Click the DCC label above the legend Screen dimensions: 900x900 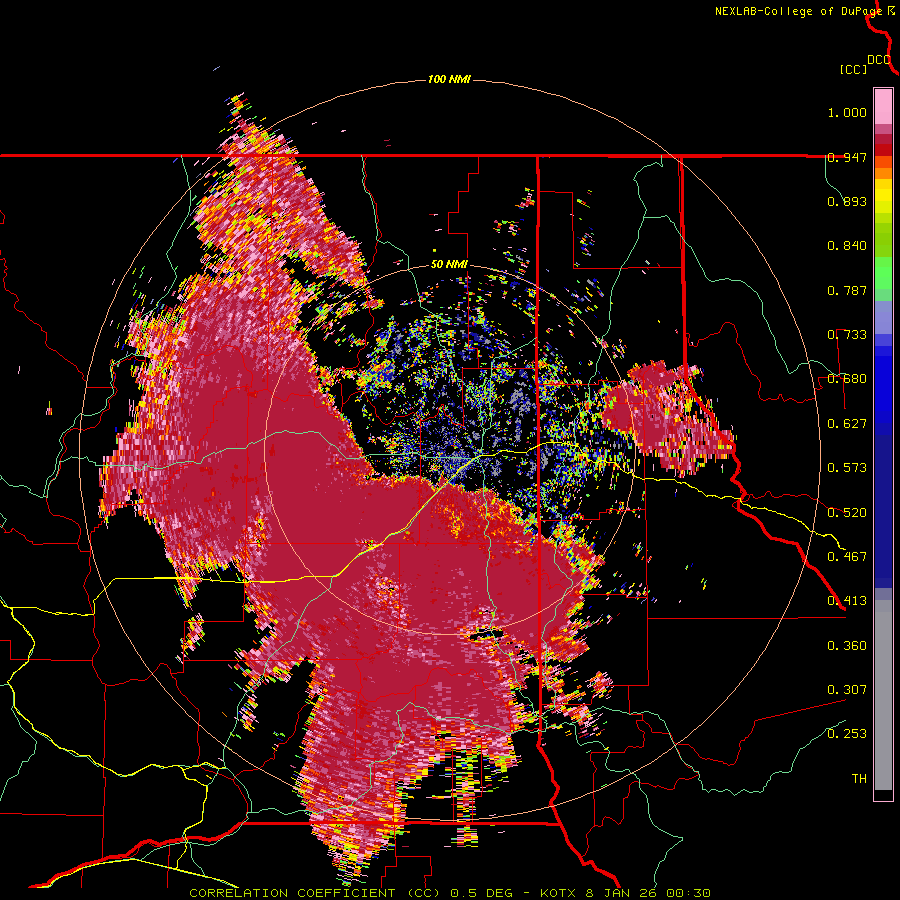[x=878, y=60]
